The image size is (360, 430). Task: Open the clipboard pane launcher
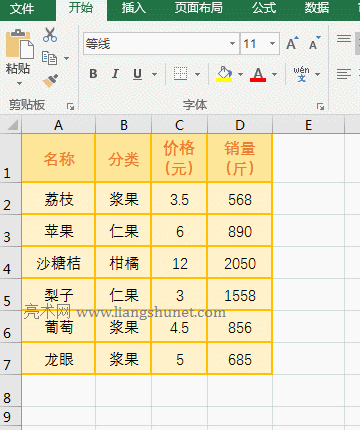(70, 106)
